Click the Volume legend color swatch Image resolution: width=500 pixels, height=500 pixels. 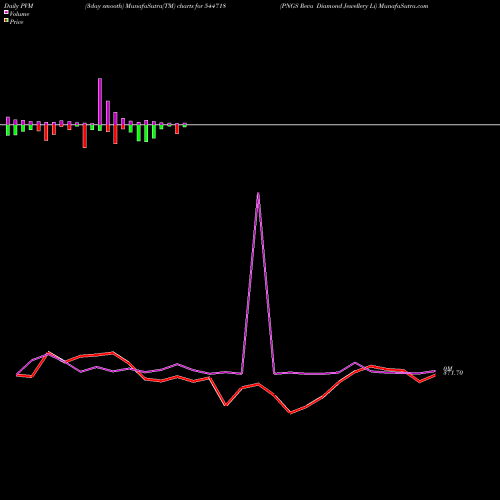click(x=6, y=12)
